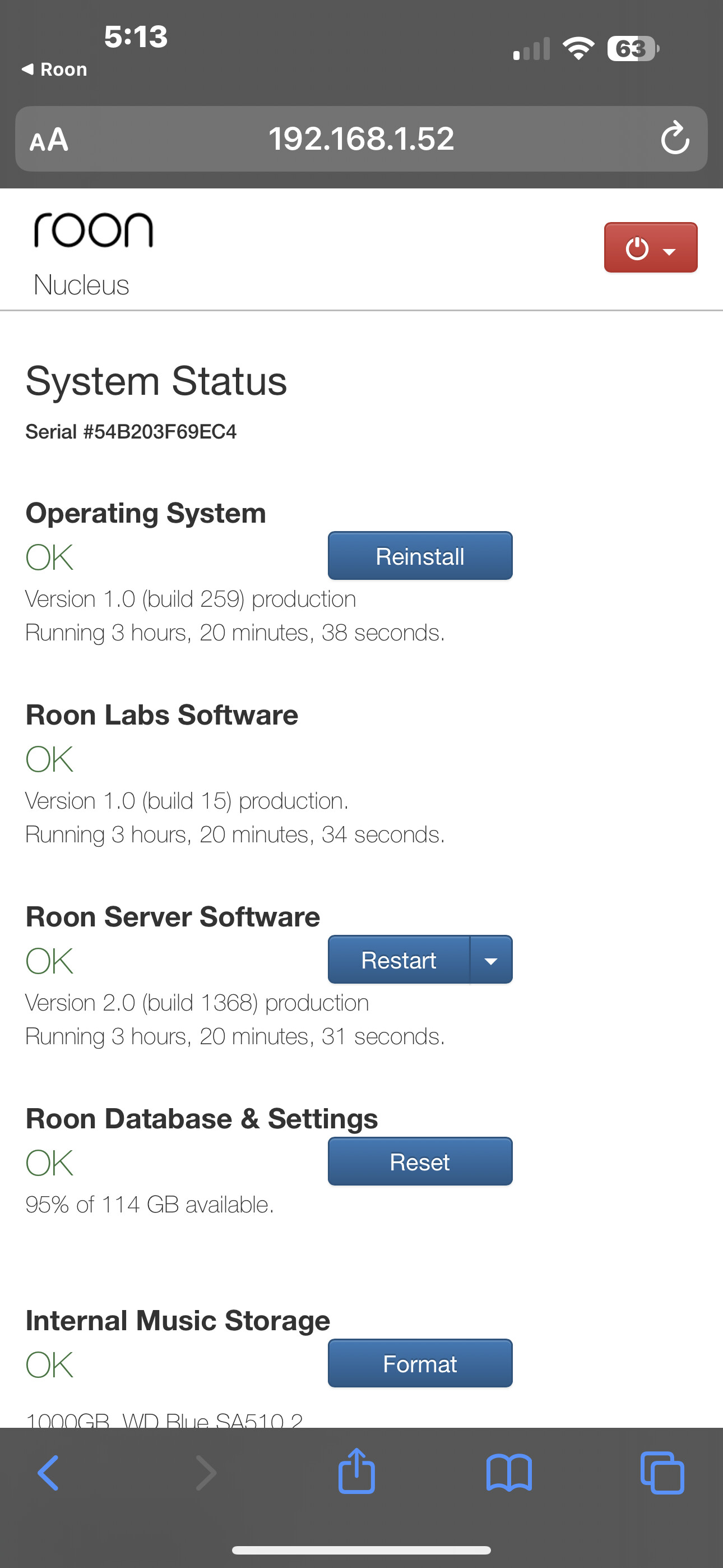
Task: Tap the 5:13 clock in status bar
Action: click(x=136, y=36)
